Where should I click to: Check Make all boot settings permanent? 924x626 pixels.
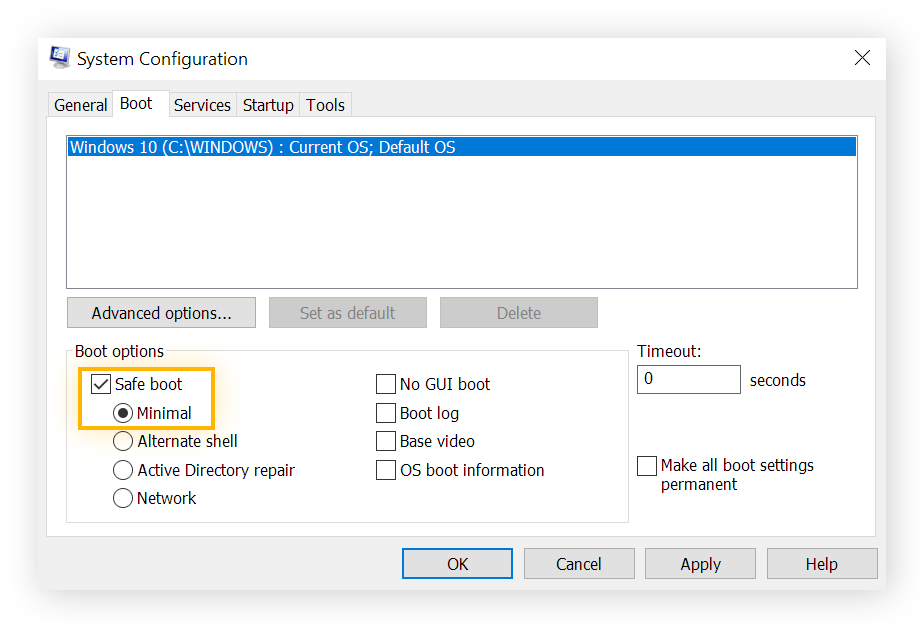[647, 465]
